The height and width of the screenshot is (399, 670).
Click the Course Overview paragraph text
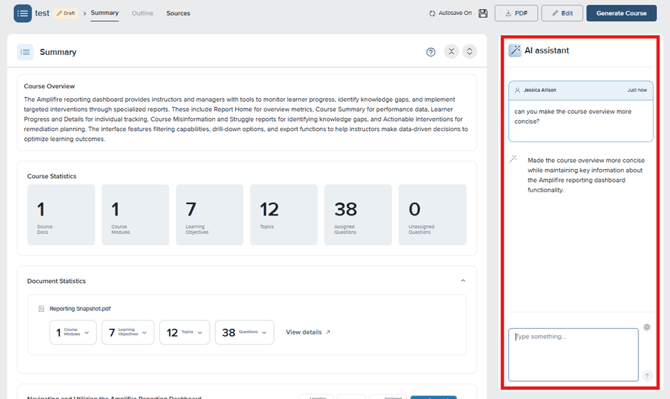246,119
